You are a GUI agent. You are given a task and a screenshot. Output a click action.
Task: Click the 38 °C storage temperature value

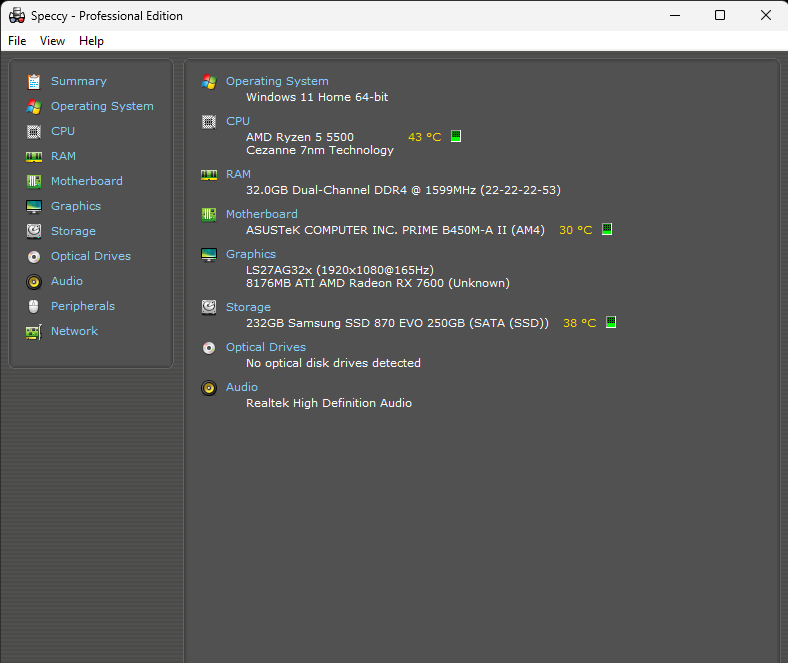click(580, 323)
